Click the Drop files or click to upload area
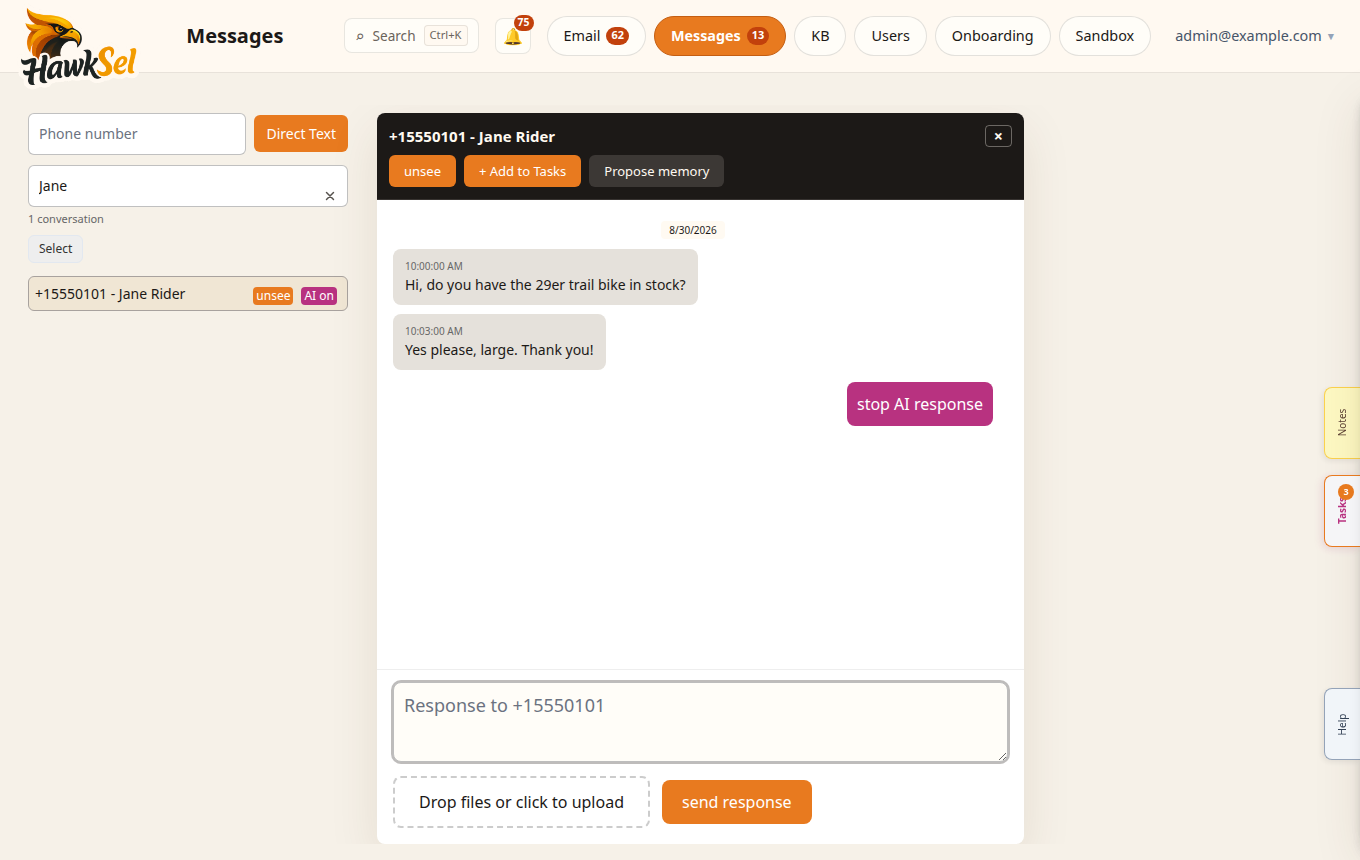The image size is (1360, 860). (521, 802)
